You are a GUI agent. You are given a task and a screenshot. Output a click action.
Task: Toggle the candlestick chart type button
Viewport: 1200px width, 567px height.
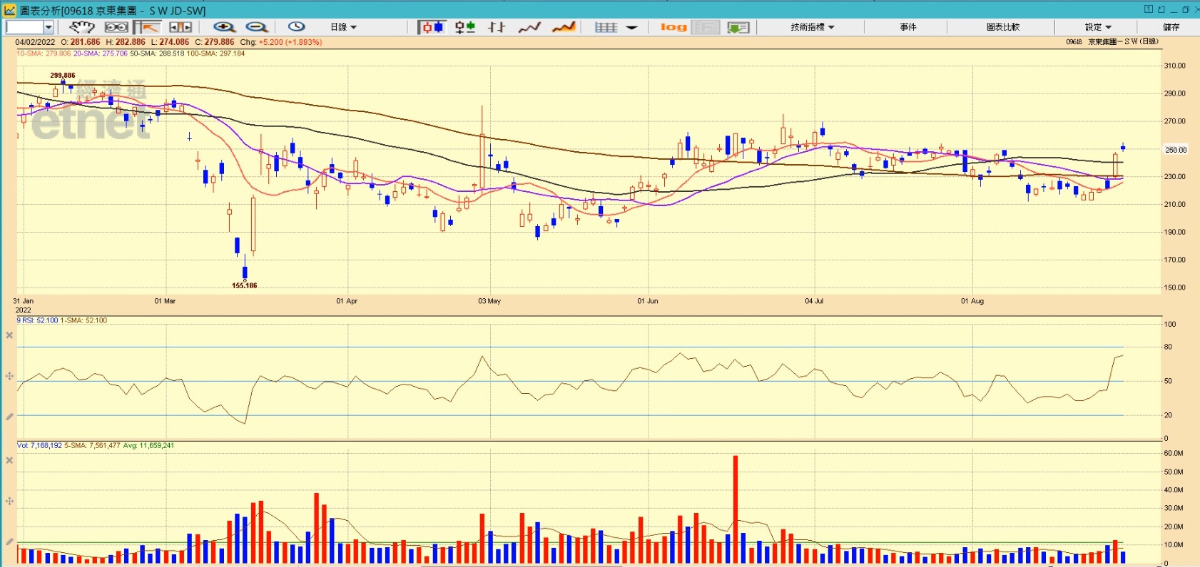(x=431, y=27)
